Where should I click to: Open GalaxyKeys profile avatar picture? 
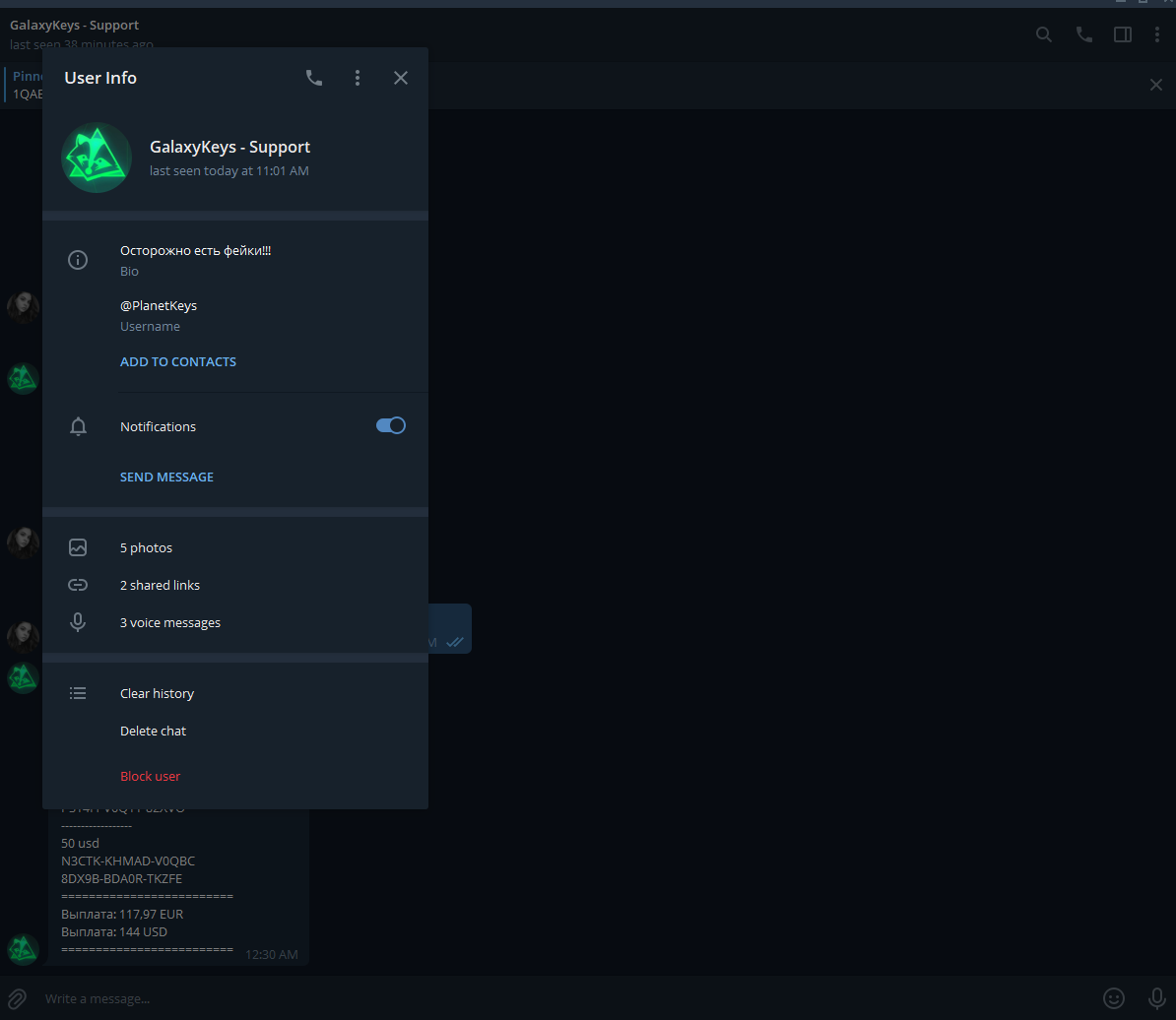96,158
